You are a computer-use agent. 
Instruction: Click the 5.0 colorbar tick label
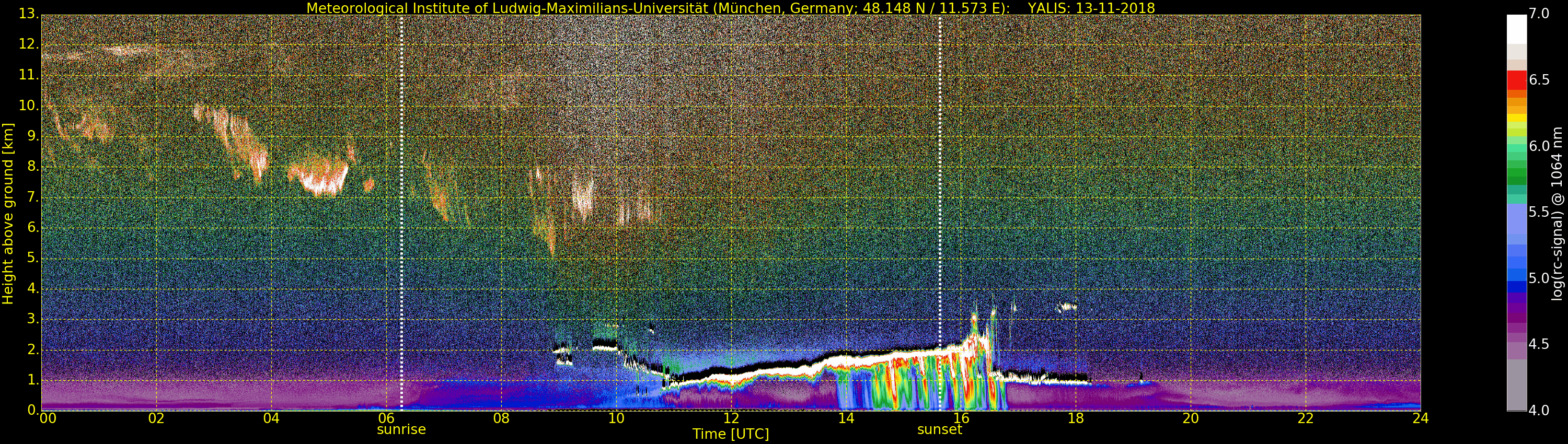pos(1539,278)
